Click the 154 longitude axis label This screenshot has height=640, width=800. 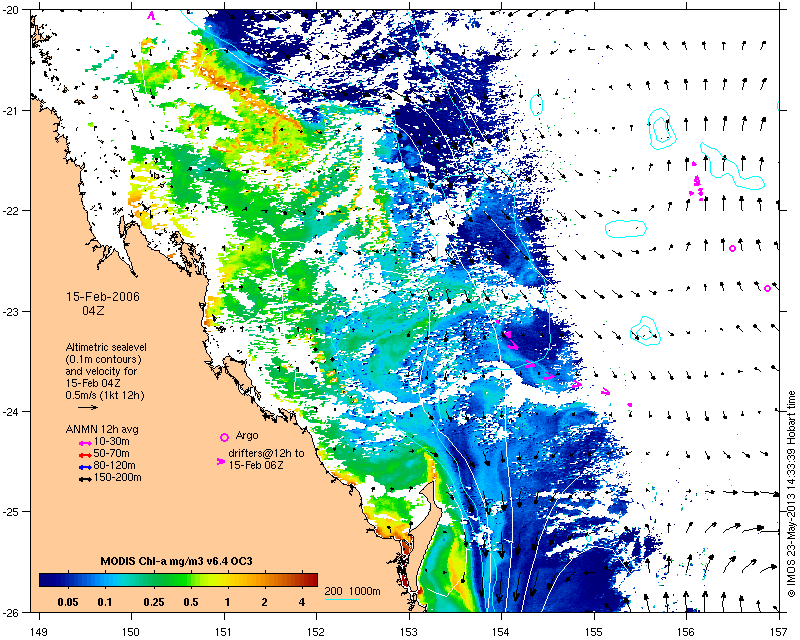click(x=501, y=632)
